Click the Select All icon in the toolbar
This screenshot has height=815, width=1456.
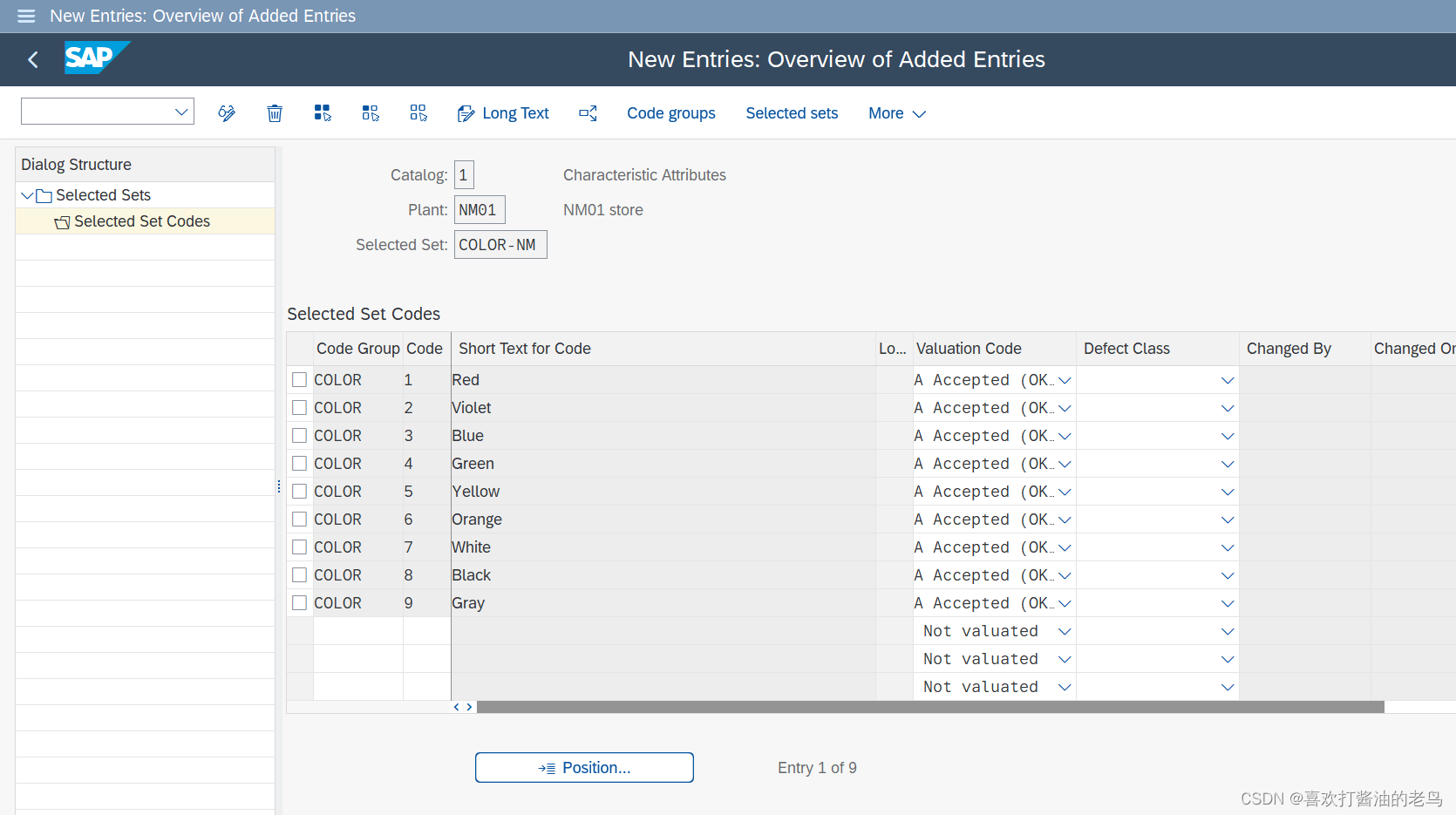point(322,112)
